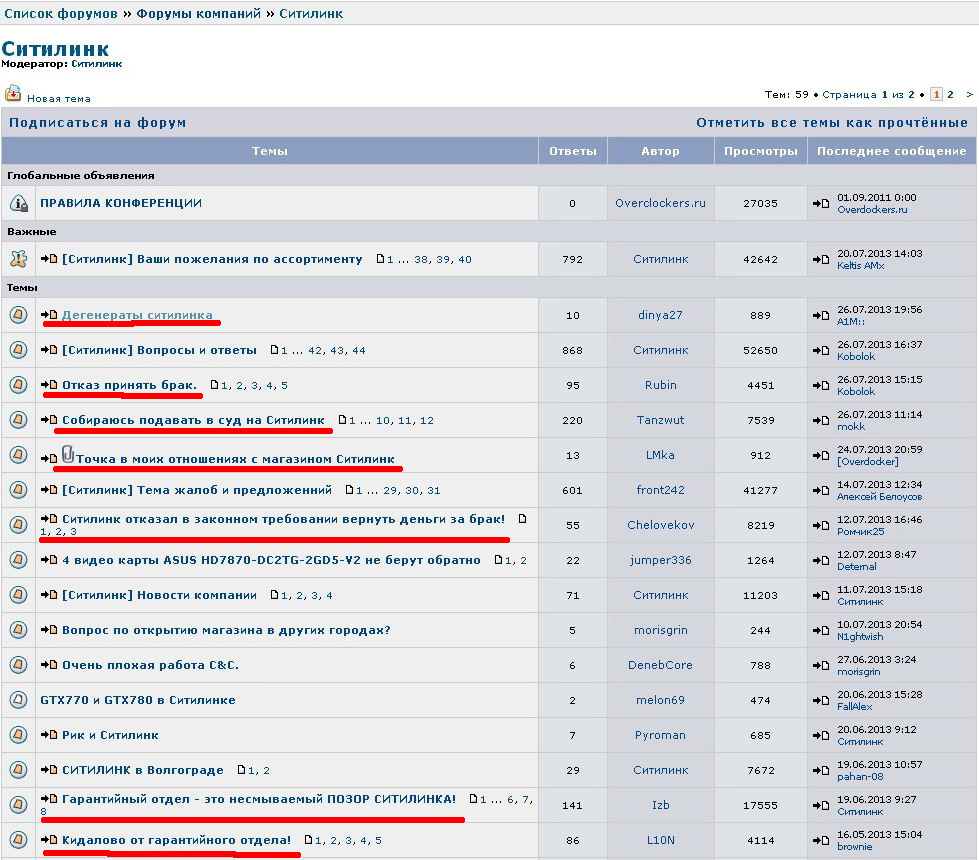Screen dimensions: 979x860
Task: Click moderator name Ситилинк under forum title
Action: (97, 64)
